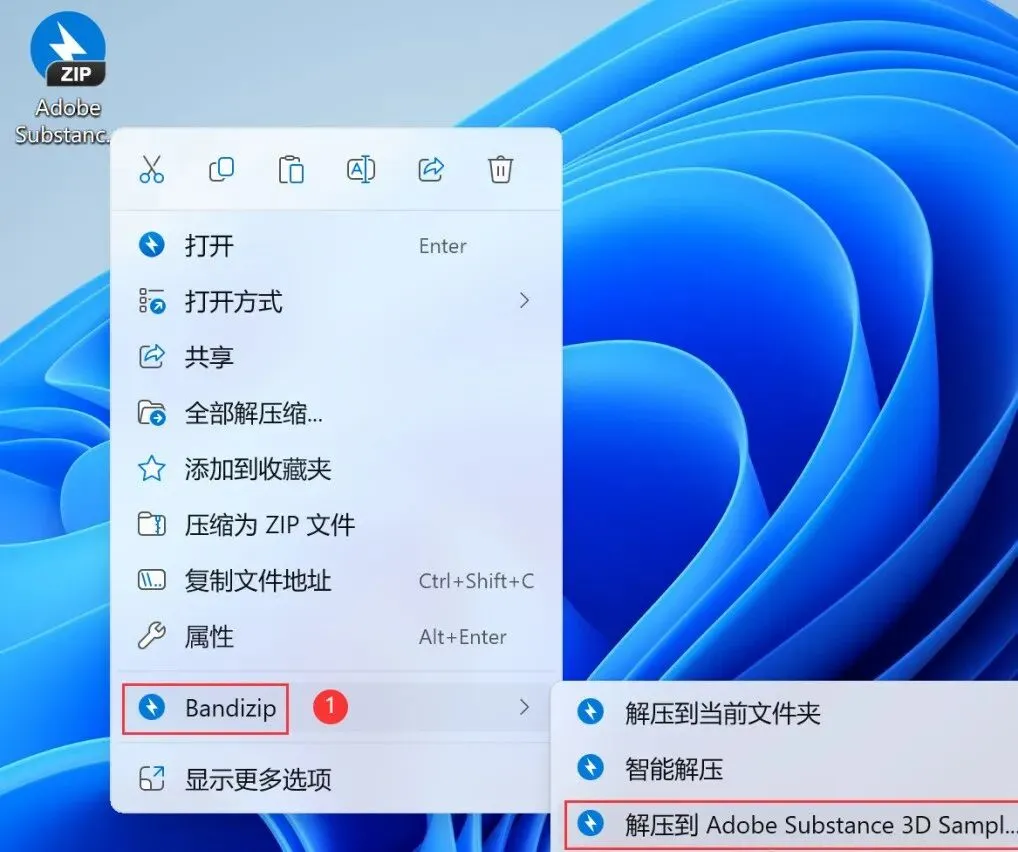Click the zipped folder icon beside 压缩为 ZIP
The width and height of the screenshot is (1018, 852).
click(x=152, y=524)
